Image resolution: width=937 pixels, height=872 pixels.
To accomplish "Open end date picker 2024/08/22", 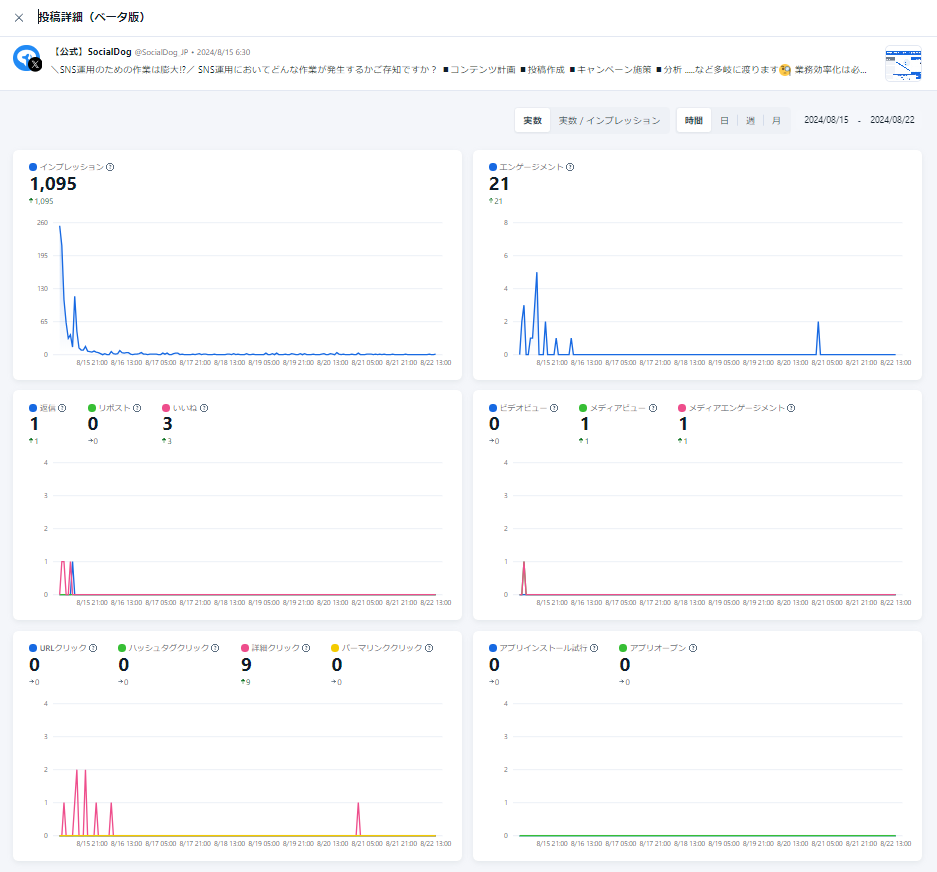I will click(892, 120).
